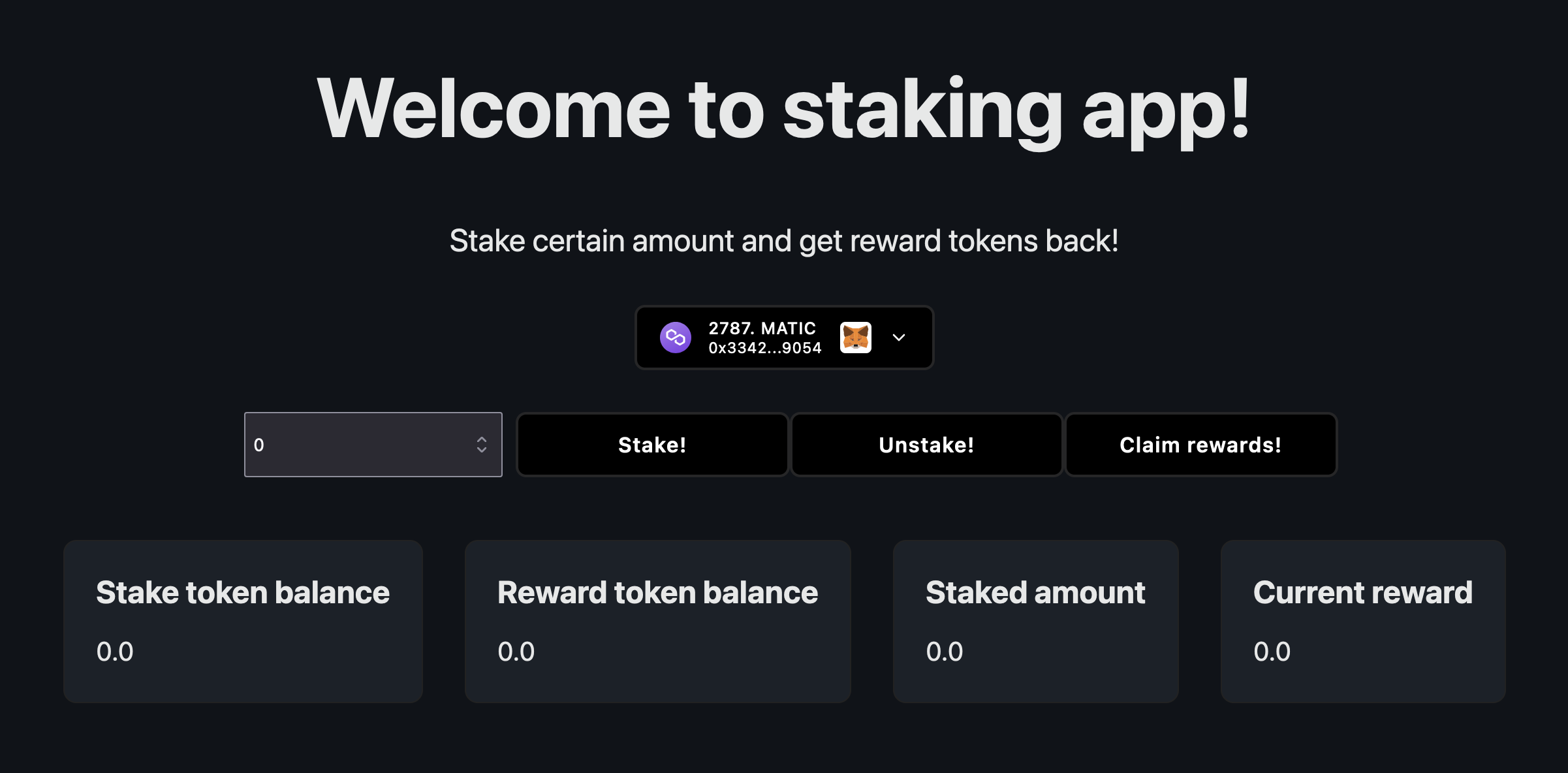
Task: Click the MetaMask fox icon
Action: pos(855,337)
